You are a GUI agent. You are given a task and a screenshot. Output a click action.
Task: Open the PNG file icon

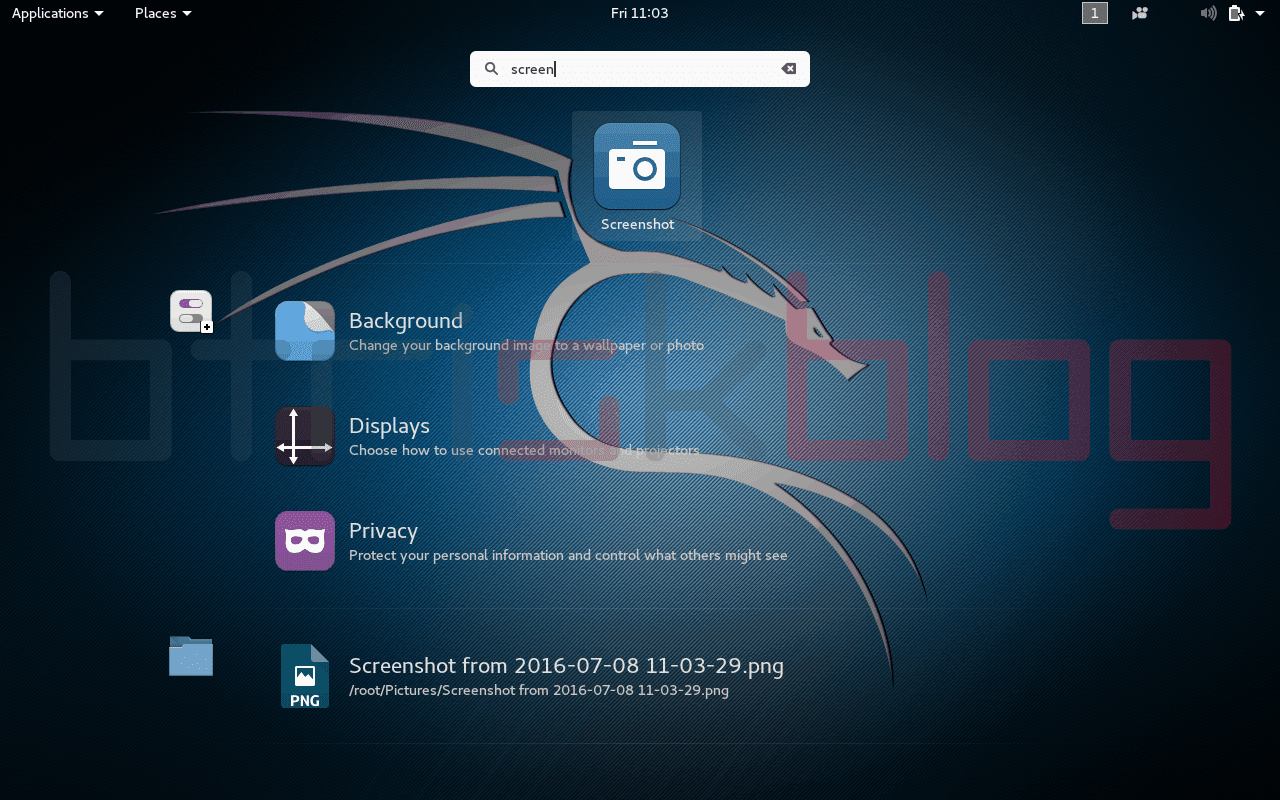(x=305, y=676)
